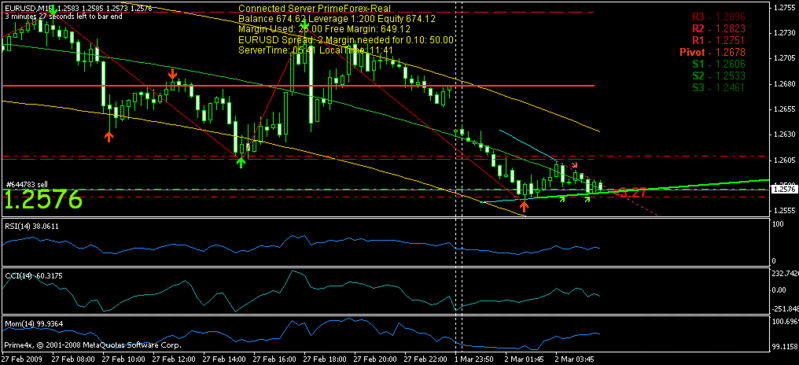Screen dimensions: 799x365
Task: Click the 99.1158 value on the Momentum scale
Action: pyautogui.click(x=785, y=346)
